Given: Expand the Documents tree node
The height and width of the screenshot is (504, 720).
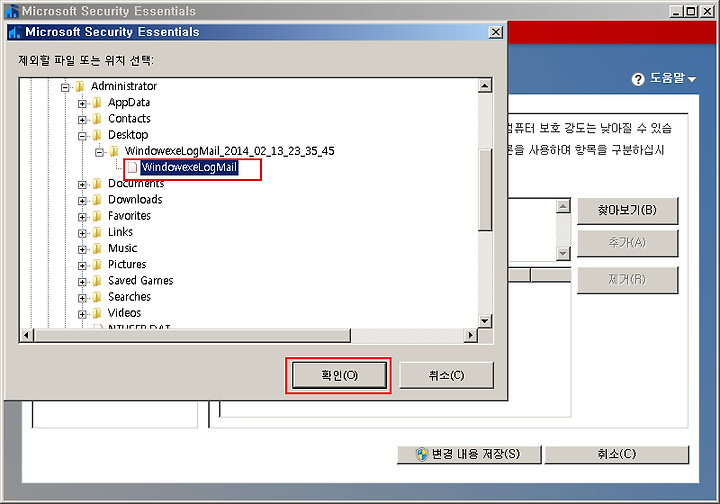Looking at the screenshot, I should point(82,185).
